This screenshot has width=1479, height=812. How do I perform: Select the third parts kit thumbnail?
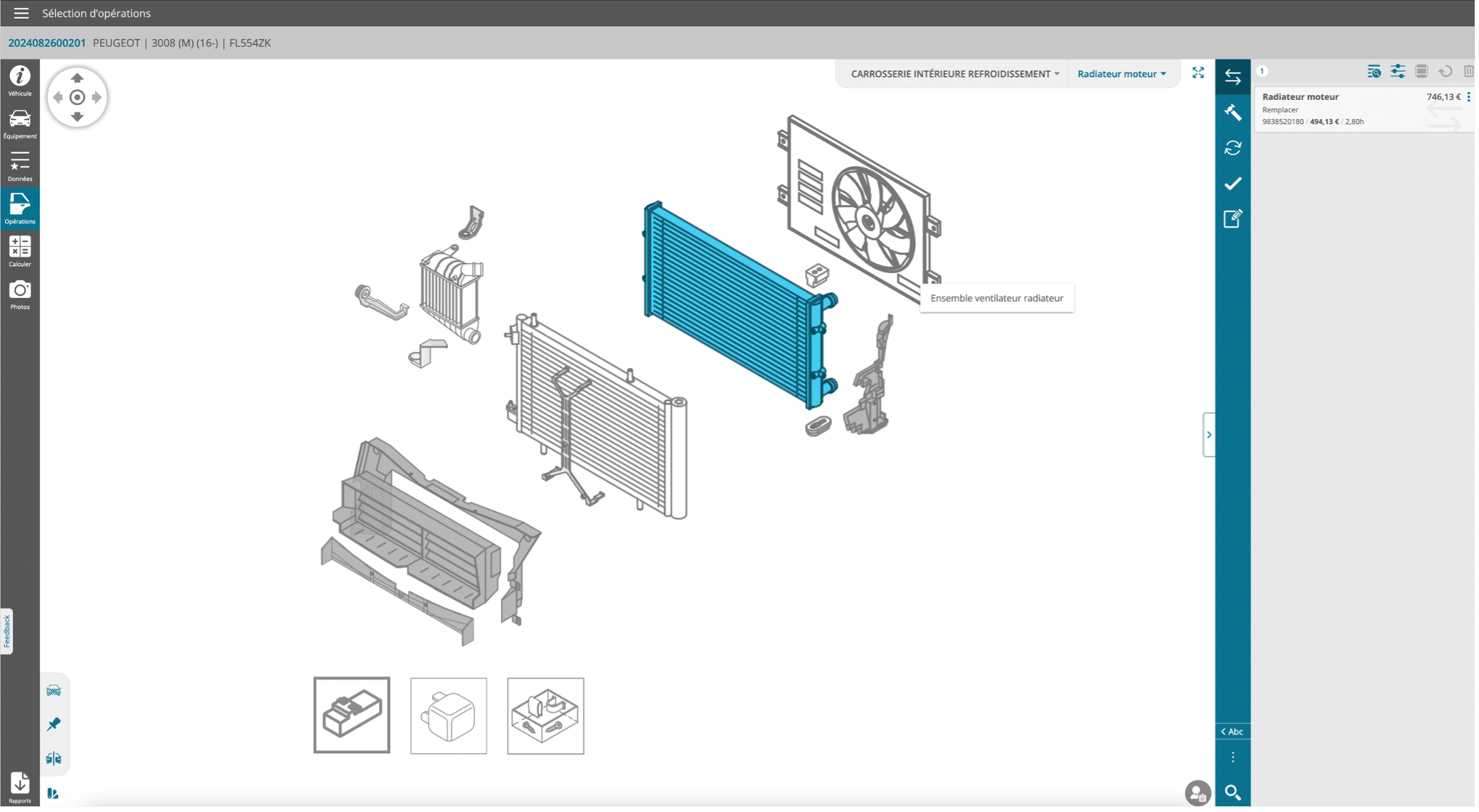(x=545, y=716)
